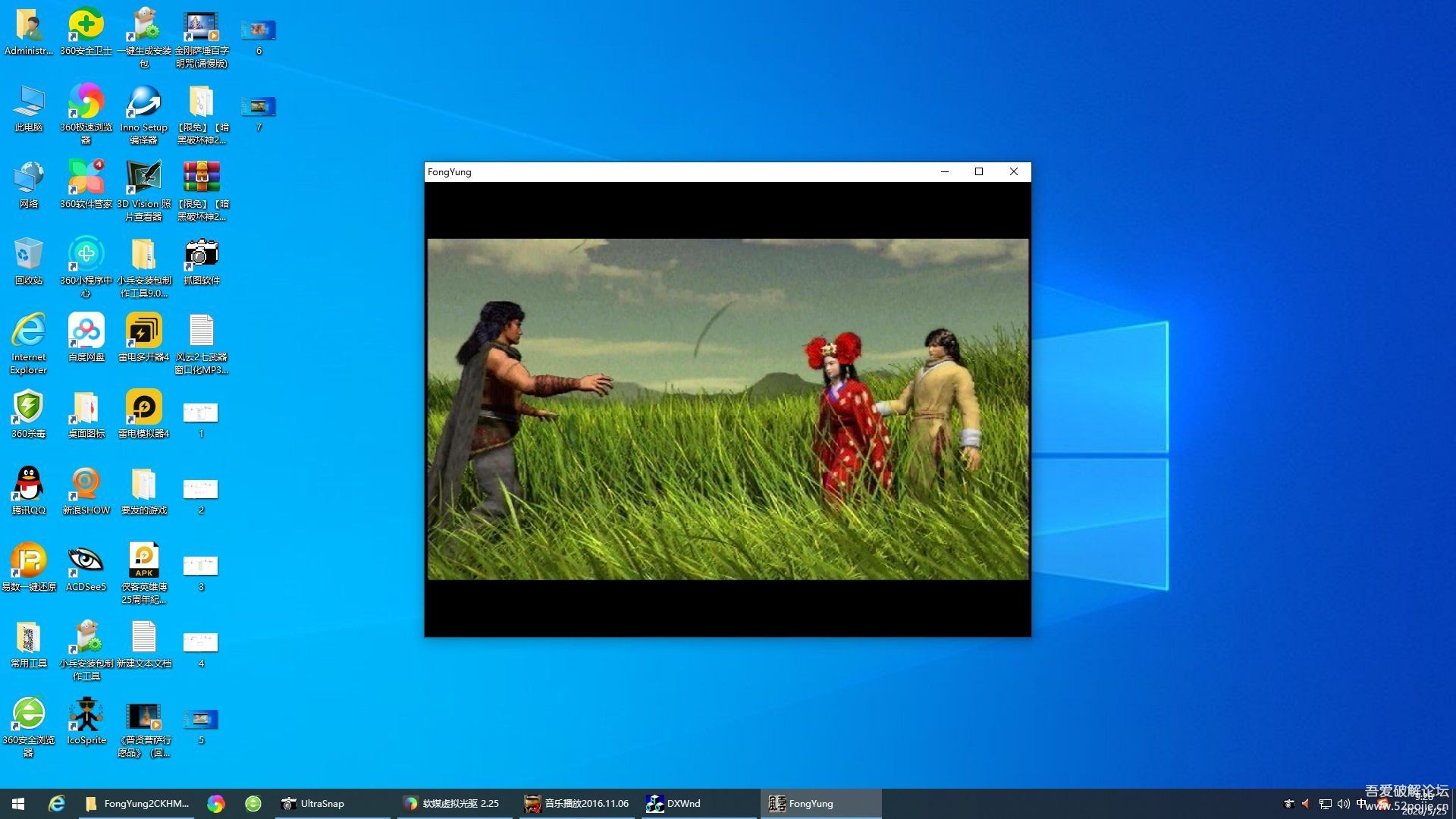The image size is (1456, 819).
Task: Select the desktop image file named 6
Action: 259,36
